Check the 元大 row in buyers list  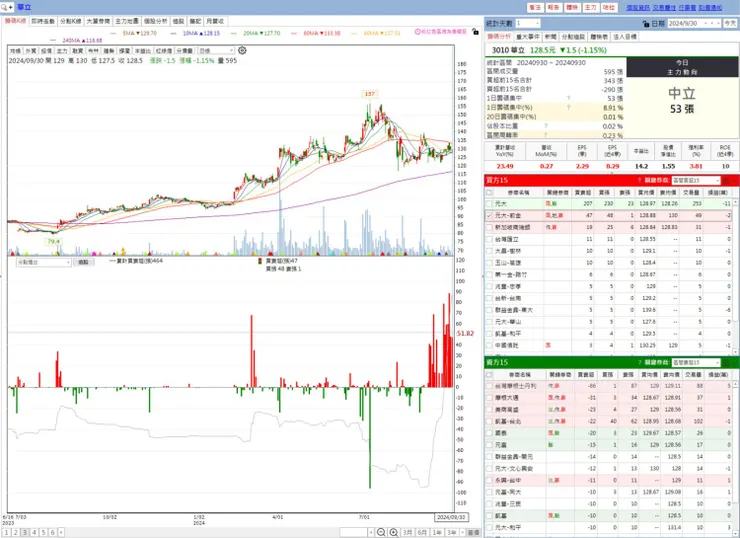tap(489, 204)
